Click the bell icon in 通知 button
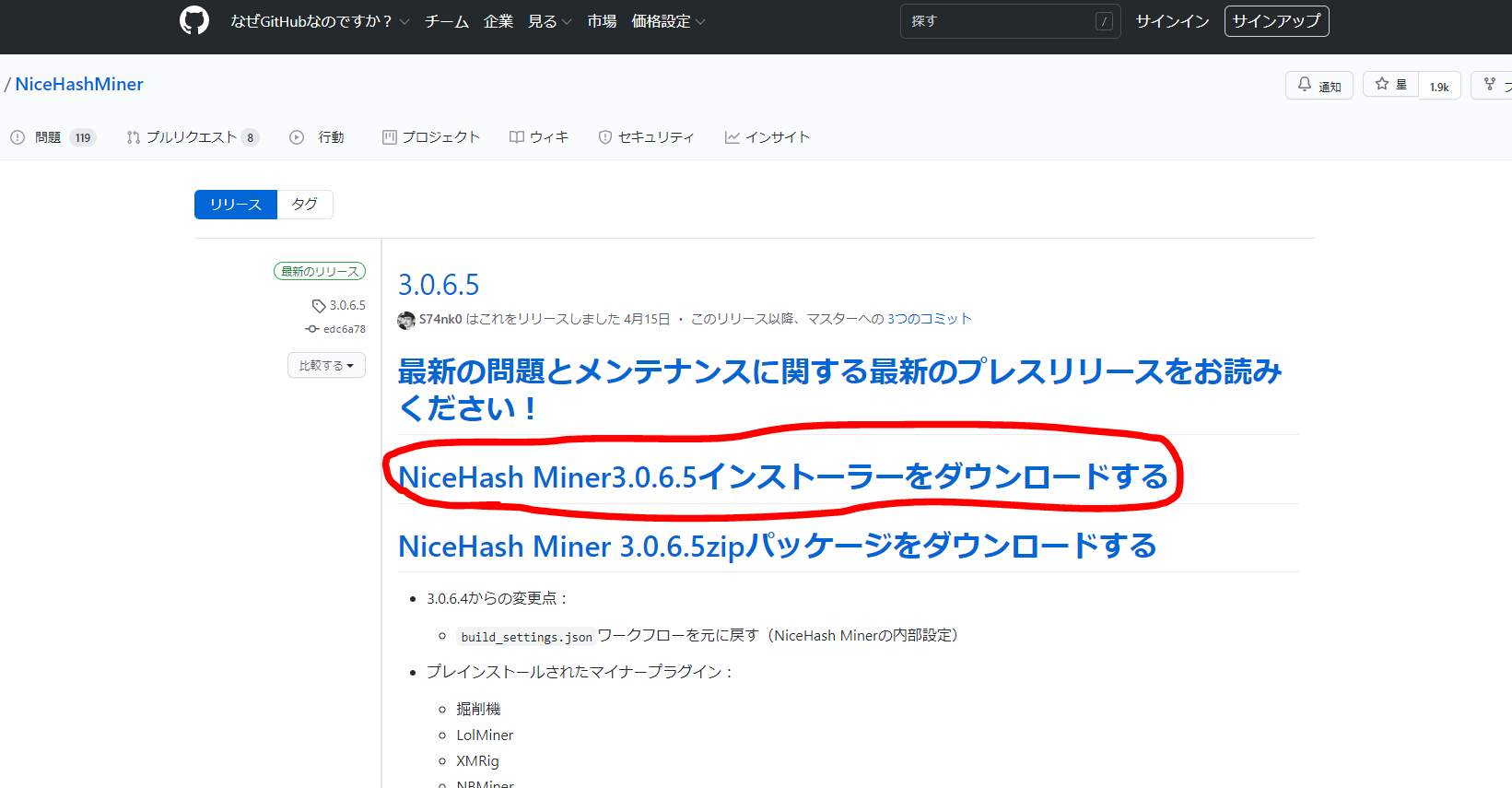The height and width of the screenshot is (788, 1512). [x=1305, y=84]
